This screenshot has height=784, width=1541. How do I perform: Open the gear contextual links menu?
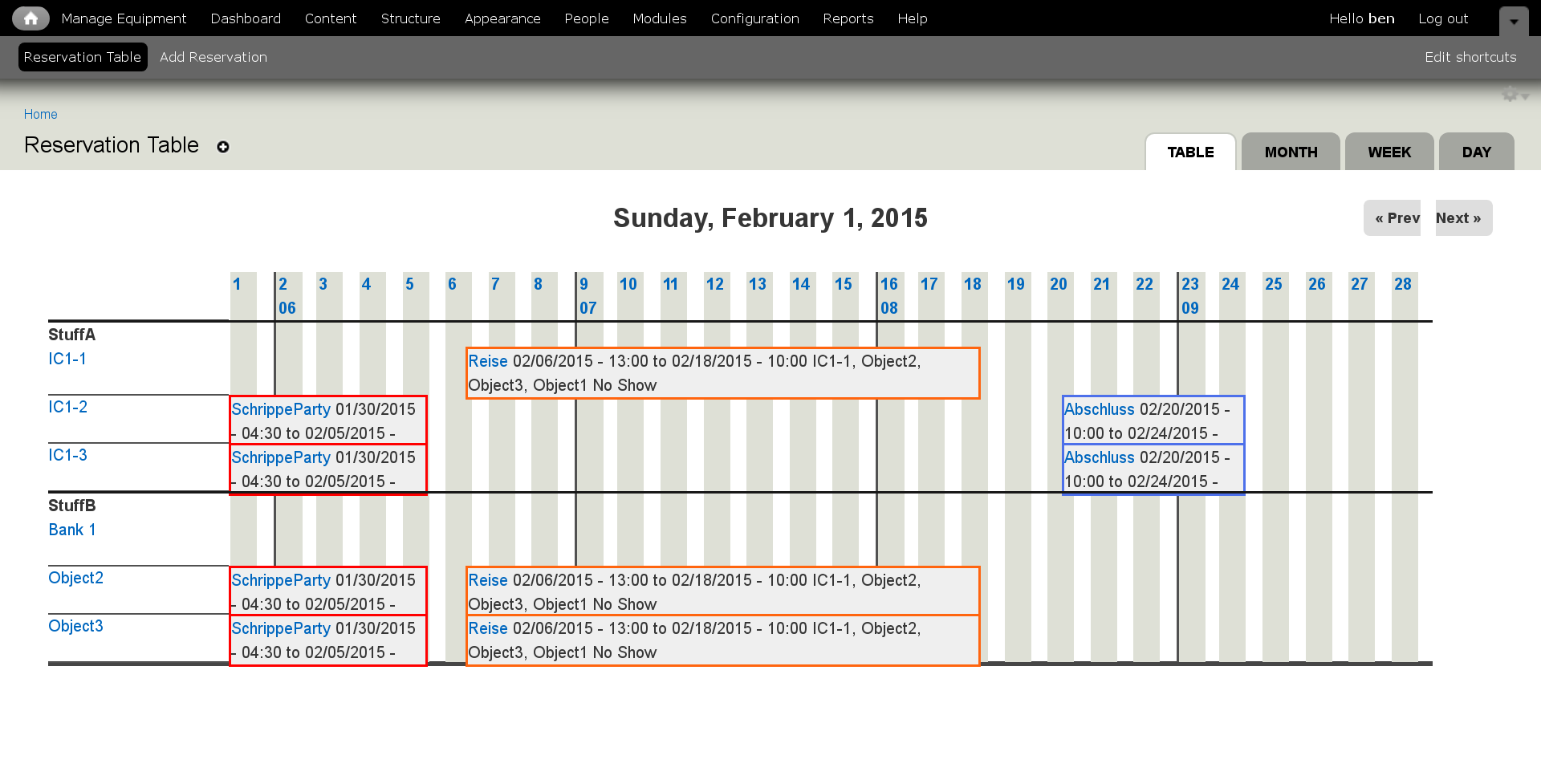click(1515, 95)
